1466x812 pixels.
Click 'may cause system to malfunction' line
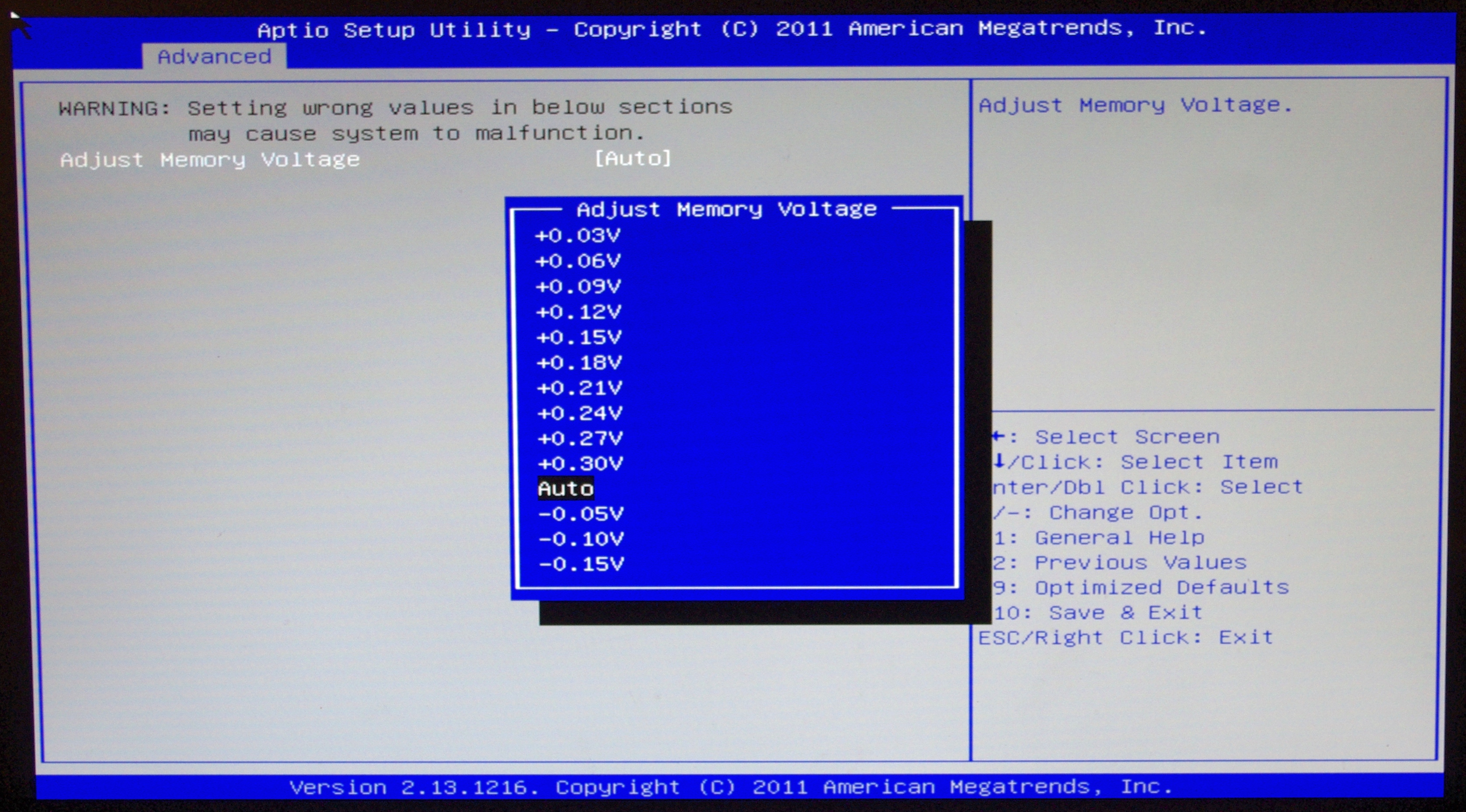417,134
